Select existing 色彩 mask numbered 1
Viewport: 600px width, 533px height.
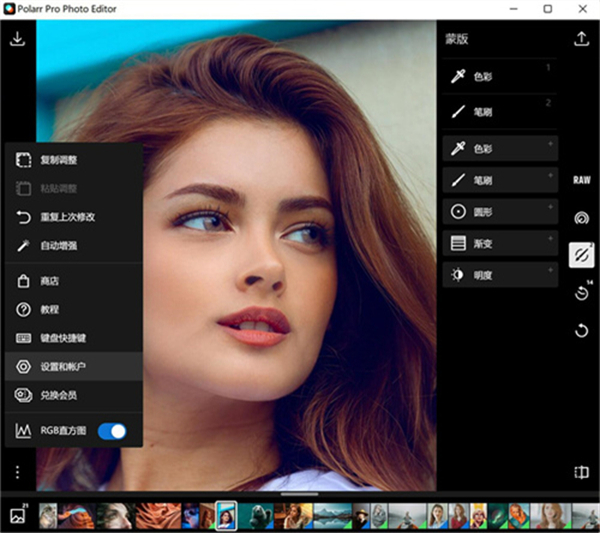(x=499, y=77)
